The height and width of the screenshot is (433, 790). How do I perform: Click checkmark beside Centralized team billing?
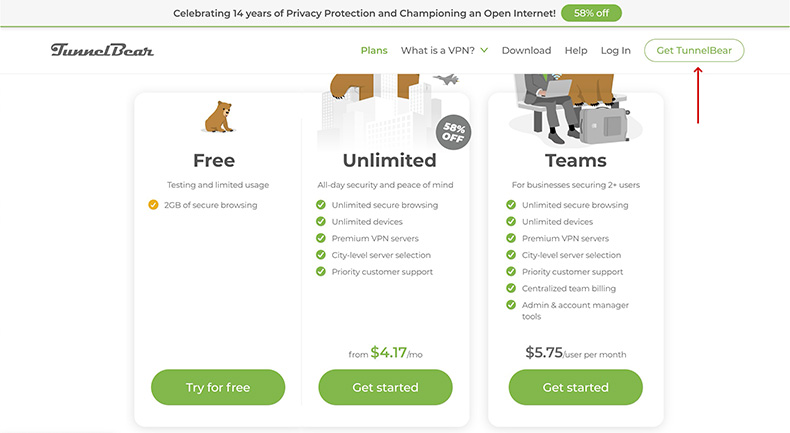click(511, 288)
